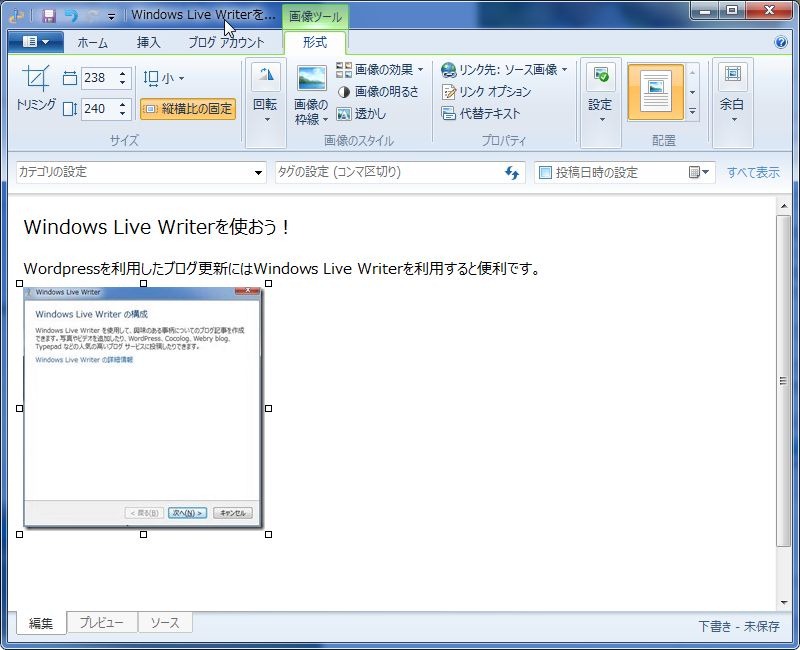Click the scrollbar up arrow

pyautogui.click(x=784, y=206)
